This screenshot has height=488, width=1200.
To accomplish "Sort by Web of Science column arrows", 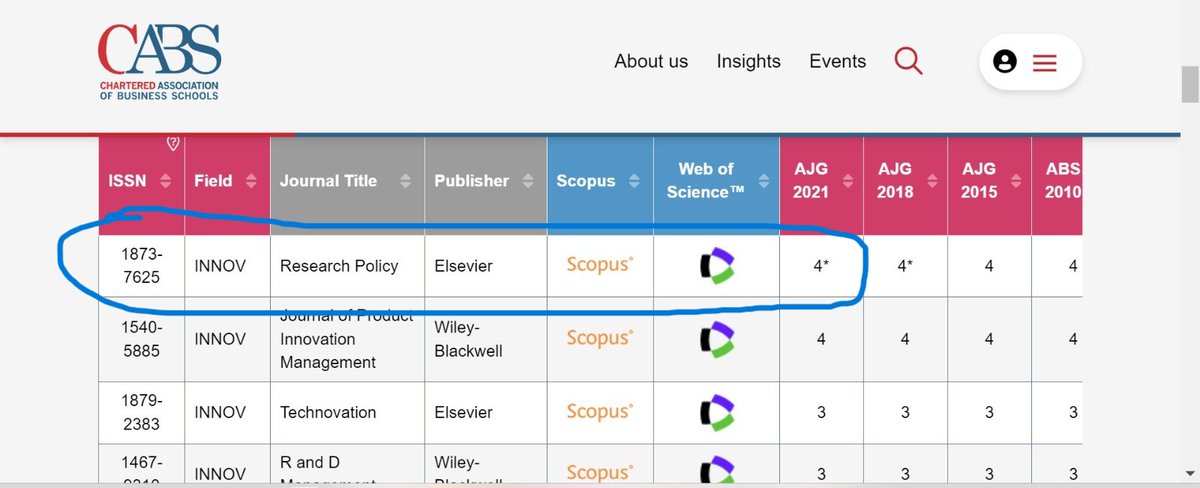I will (763, 181).
